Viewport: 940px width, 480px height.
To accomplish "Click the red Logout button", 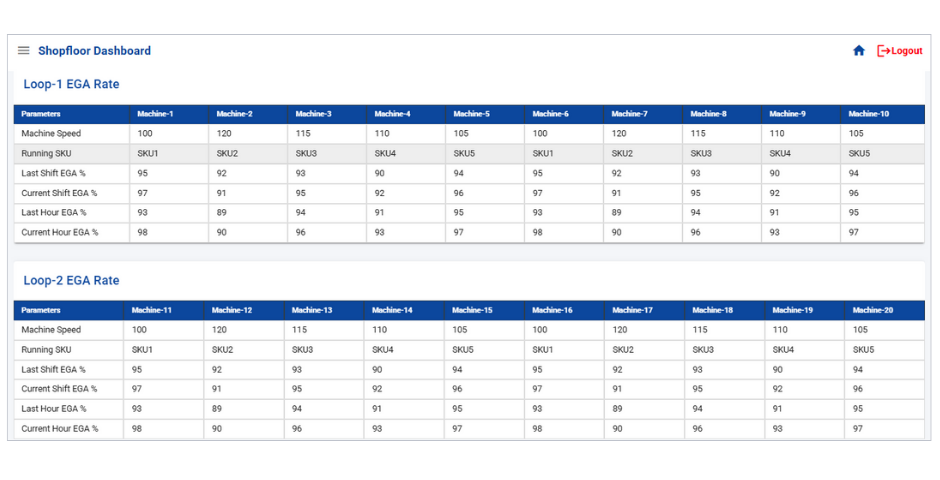I will tap(900, 51).
